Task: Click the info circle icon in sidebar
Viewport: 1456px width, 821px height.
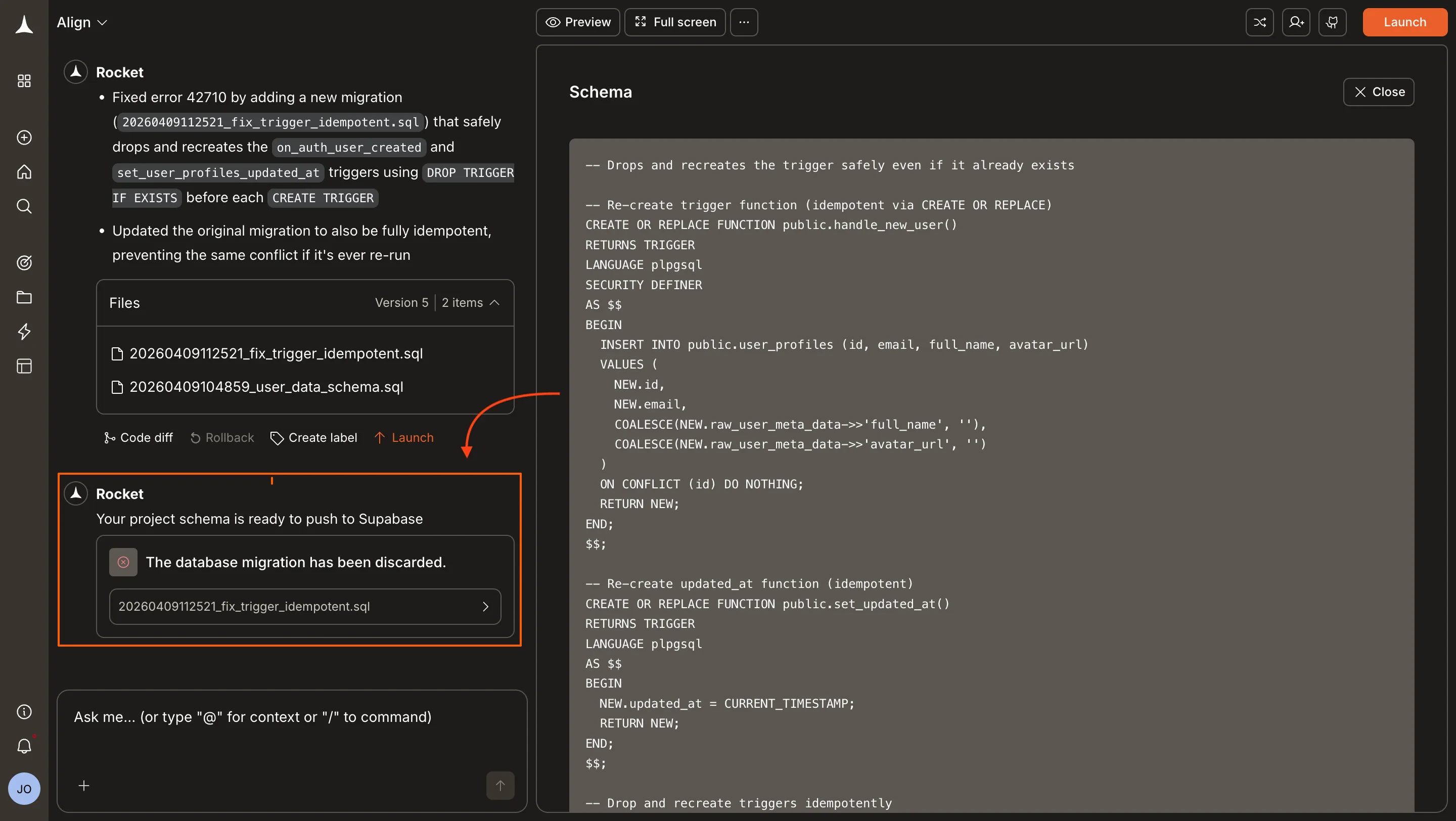Action: tap(24, 711)
